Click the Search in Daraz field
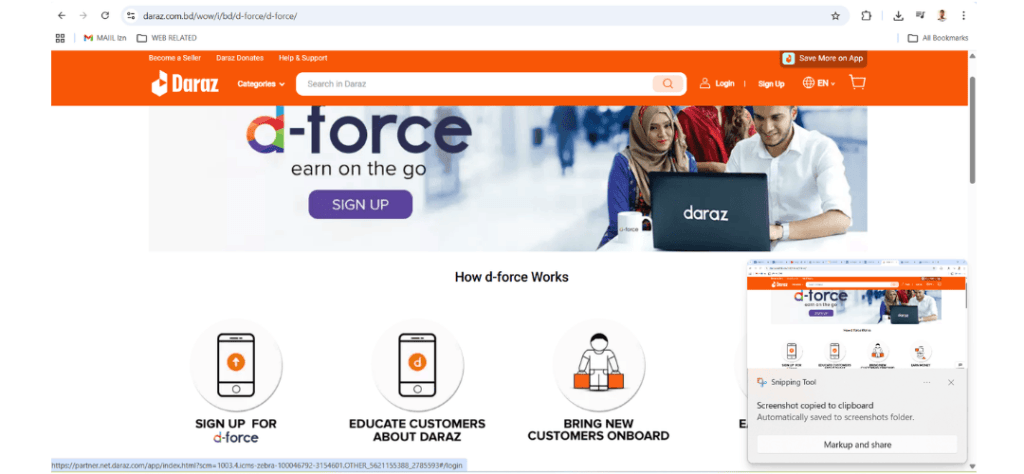This screenshot has height=474, width=1024. [x=479, y=84]
